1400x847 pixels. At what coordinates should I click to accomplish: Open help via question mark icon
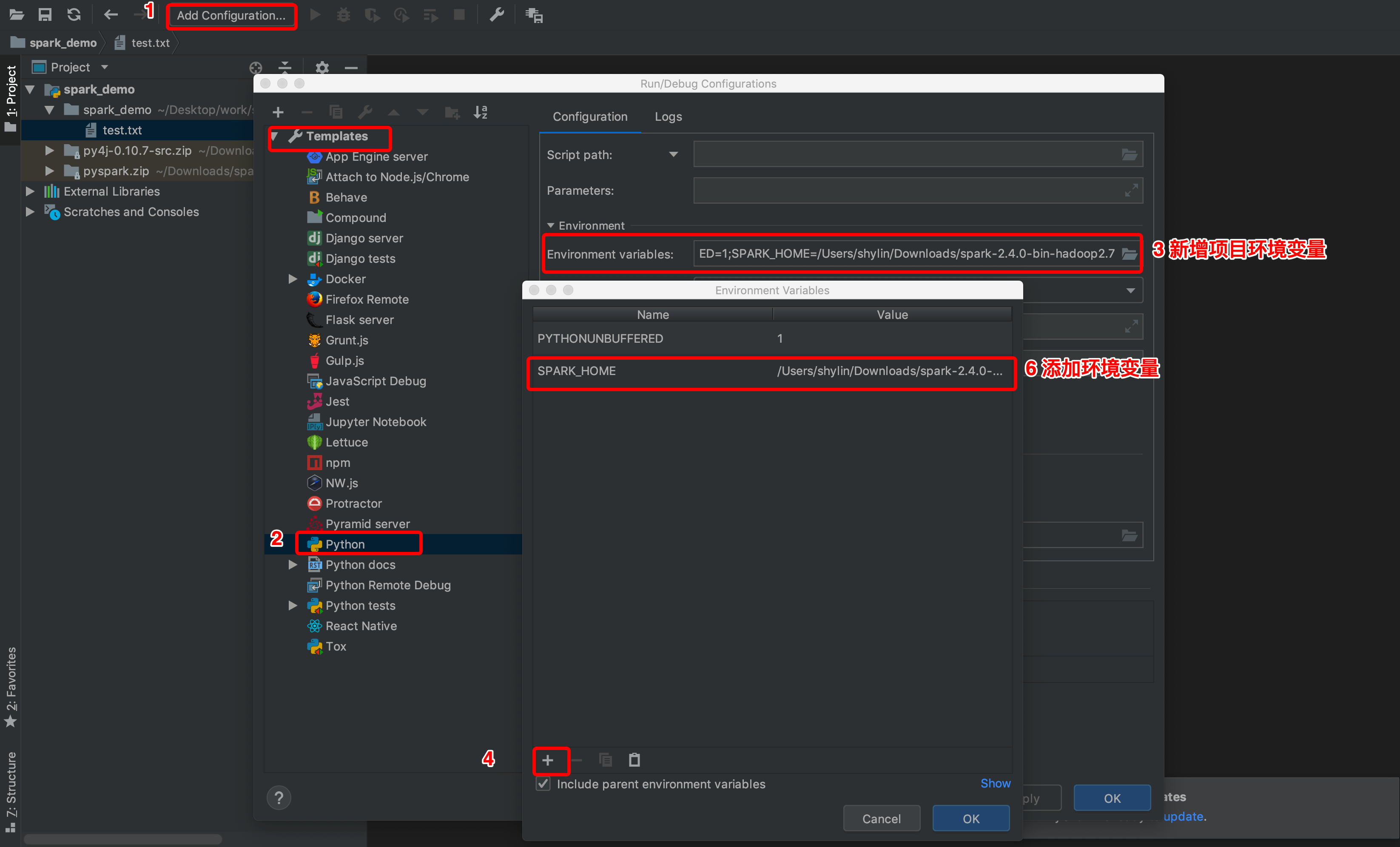(x=279, y=798)
